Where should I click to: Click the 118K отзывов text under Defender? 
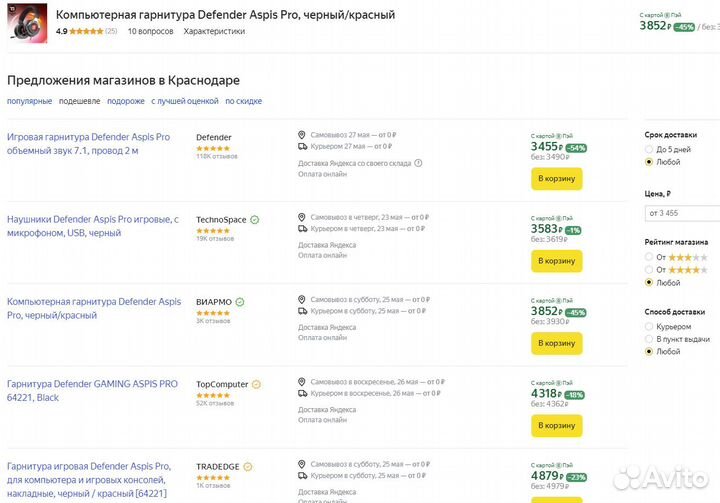pos(217,157)
